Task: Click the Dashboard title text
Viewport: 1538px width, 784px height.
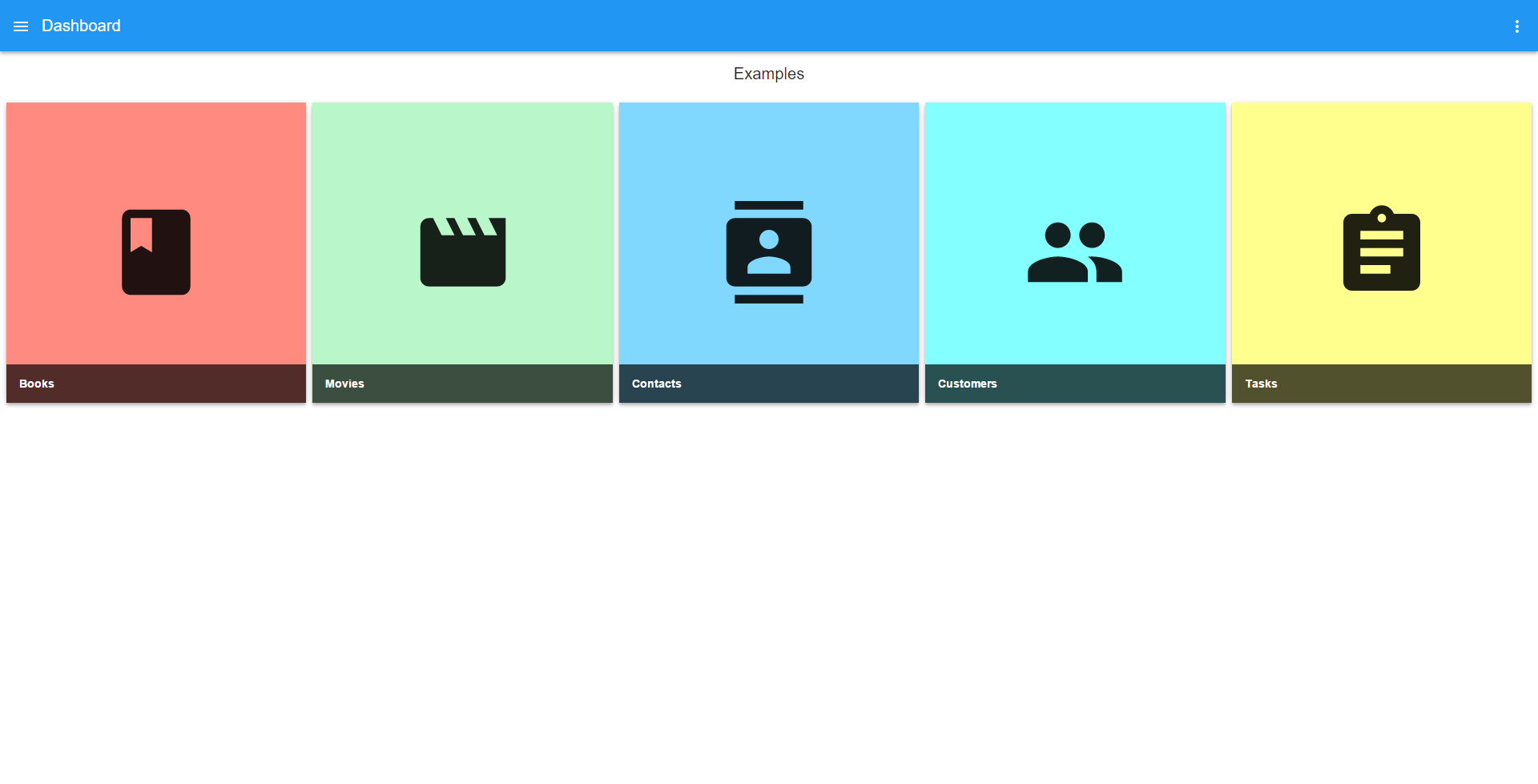Action: [x=81, y=26]
